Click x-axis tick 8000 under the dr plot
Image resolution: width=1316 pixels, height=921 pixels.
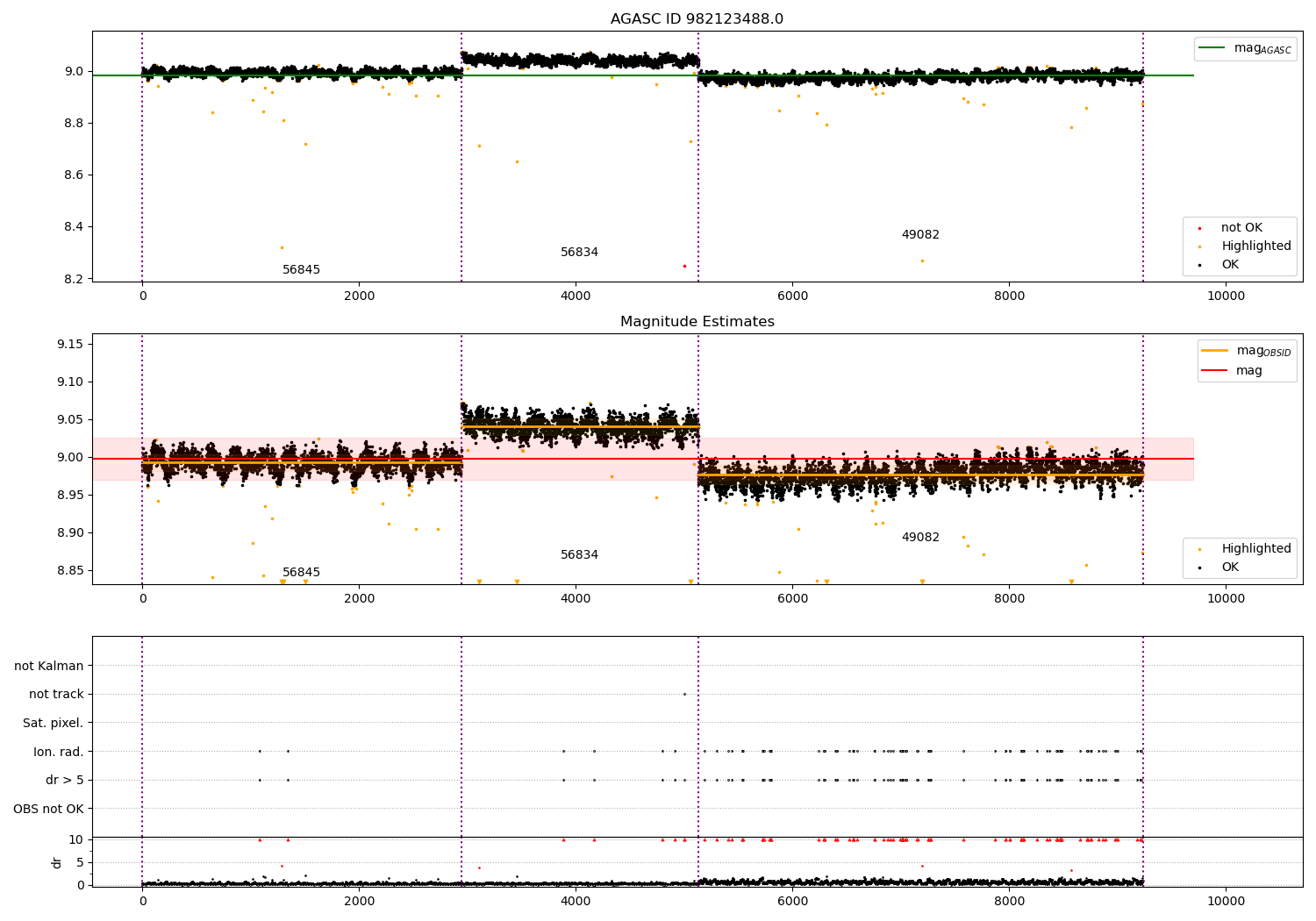tap(1009, 902)
